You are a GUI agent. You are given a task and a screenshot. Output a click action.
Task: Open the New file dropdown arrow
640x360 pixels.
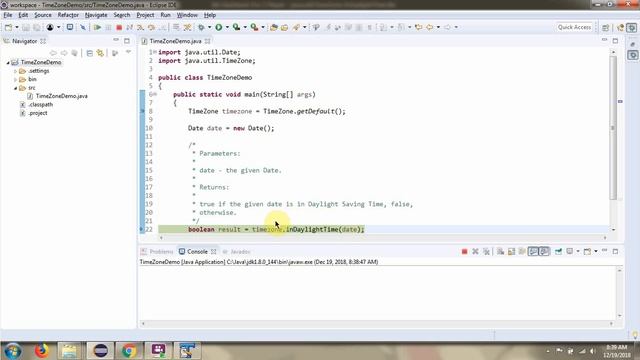pos(17,27)
